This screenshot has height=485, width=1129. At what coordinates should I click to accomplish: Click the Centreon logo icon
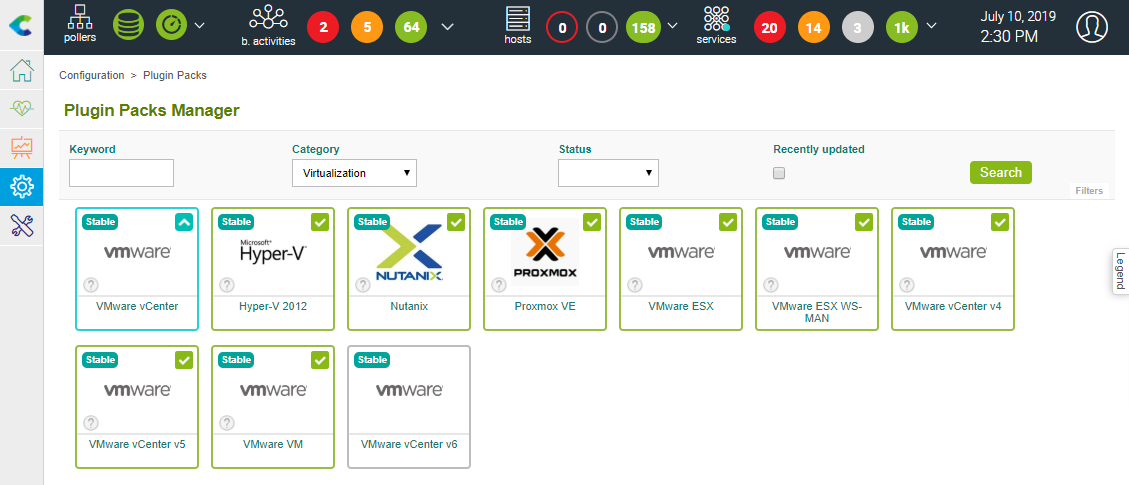tap(21, 25)
